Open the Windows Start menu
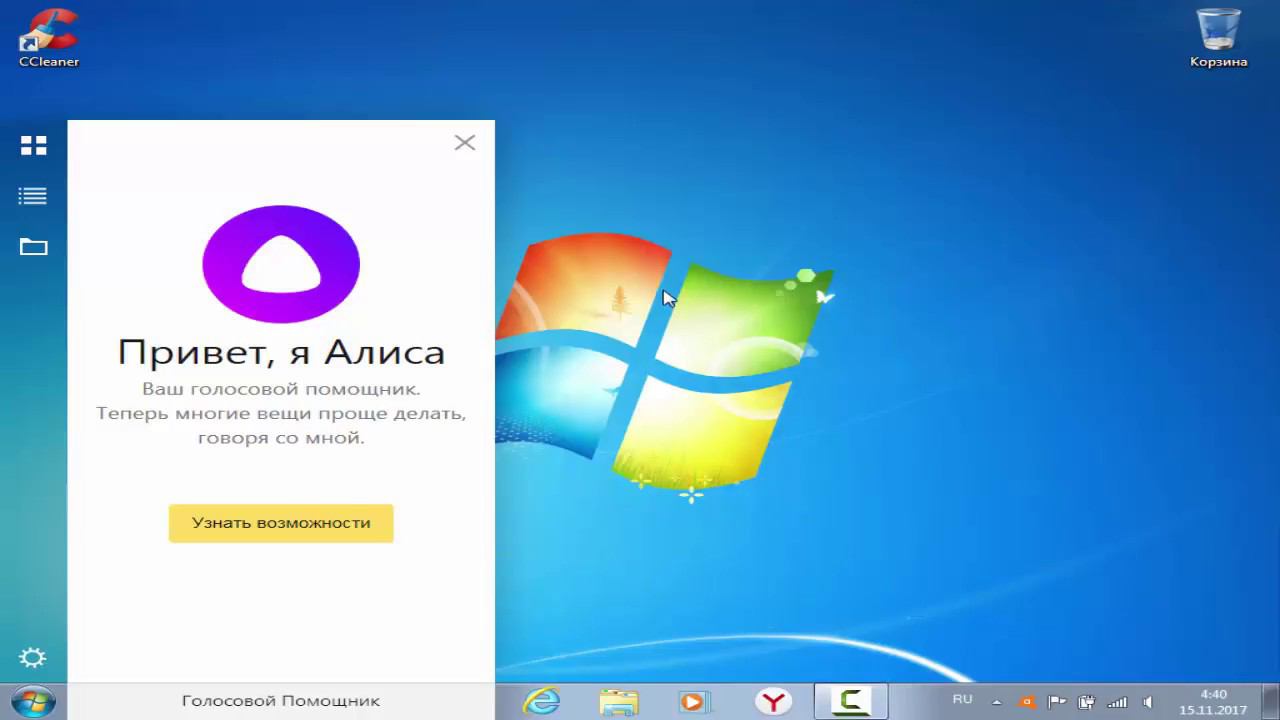Screen dimensions: 1280x720 coord(32,701)
